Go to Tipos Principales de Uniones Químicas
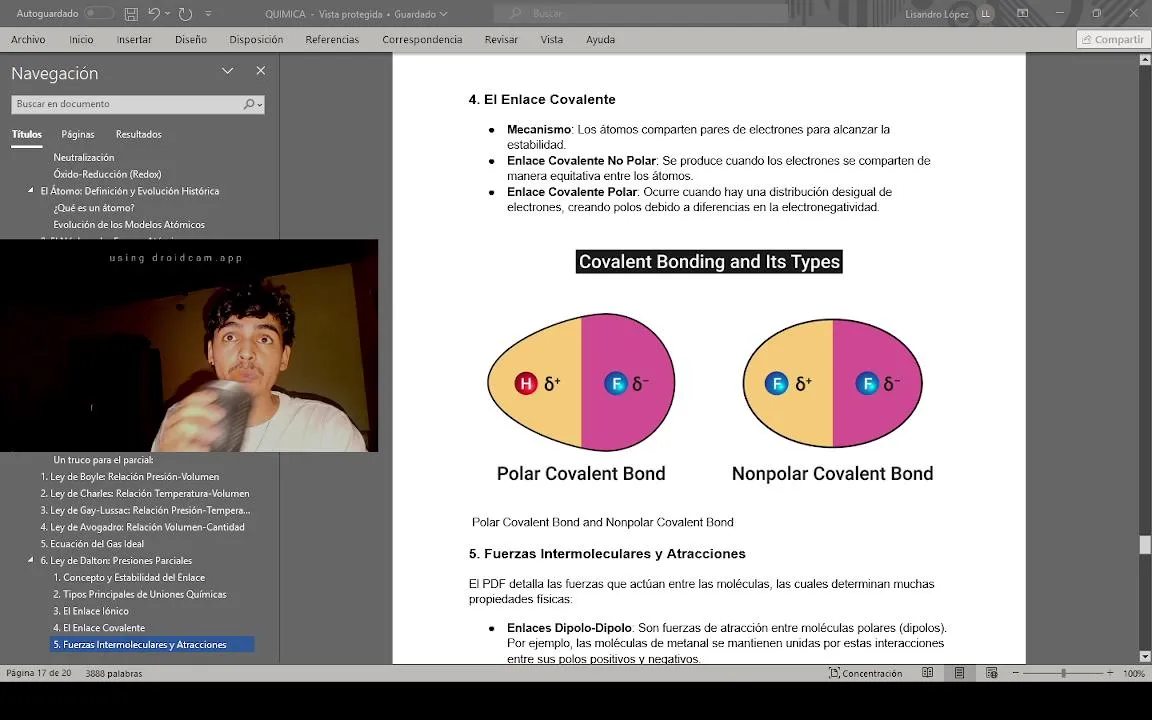1152x720 pixels. tap(140, 594)
